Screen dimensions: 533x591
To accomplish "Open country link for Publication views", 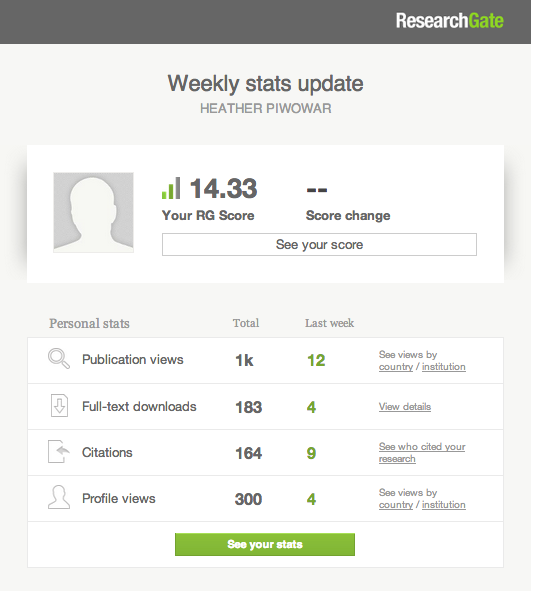I will pyautogui.click(x=396, y=367).
